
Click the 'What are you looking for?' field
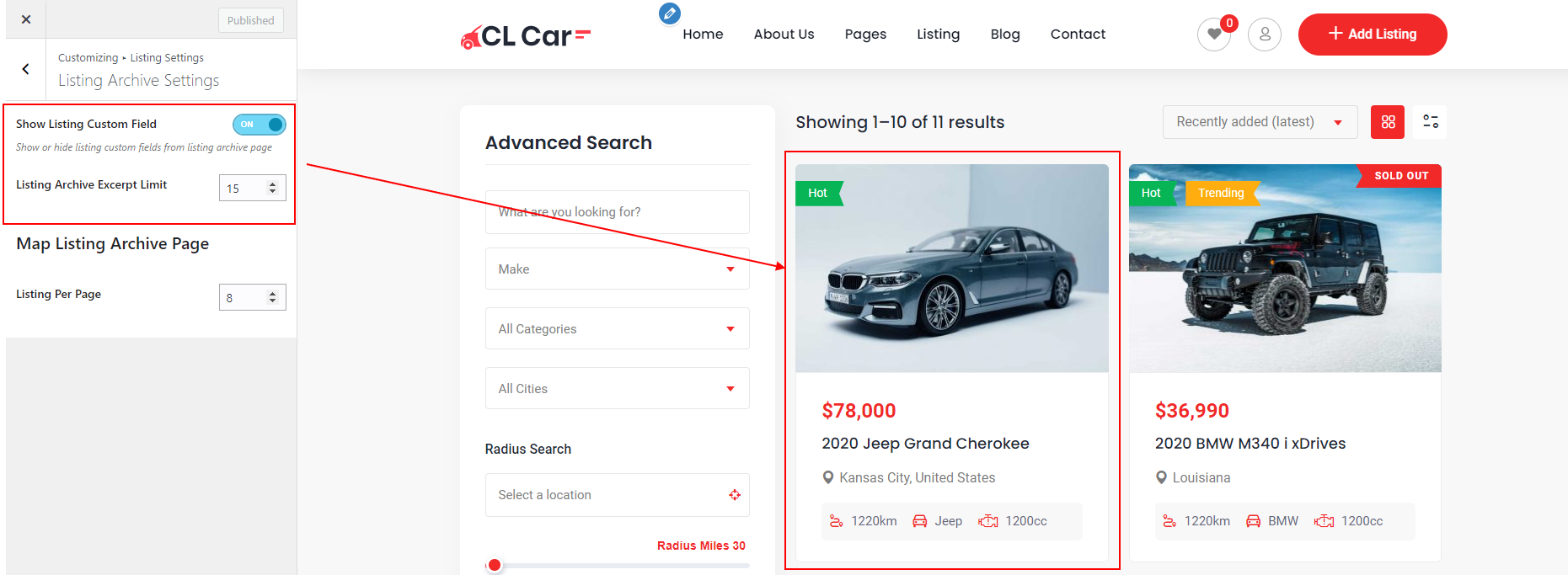(x=617, y=212)
